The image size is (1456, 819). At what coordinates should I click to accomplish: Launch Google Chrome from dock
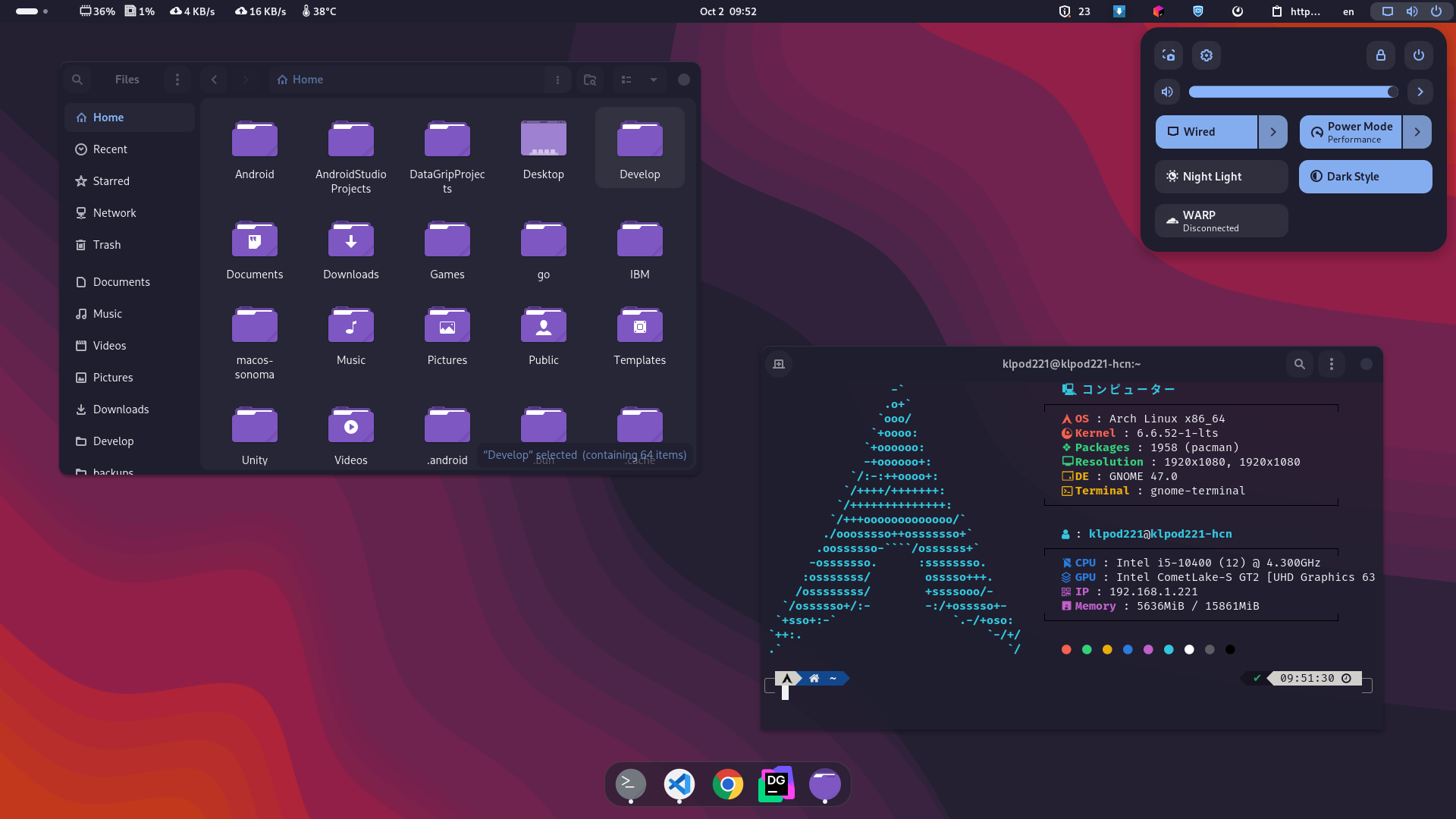tap(728, 784)
